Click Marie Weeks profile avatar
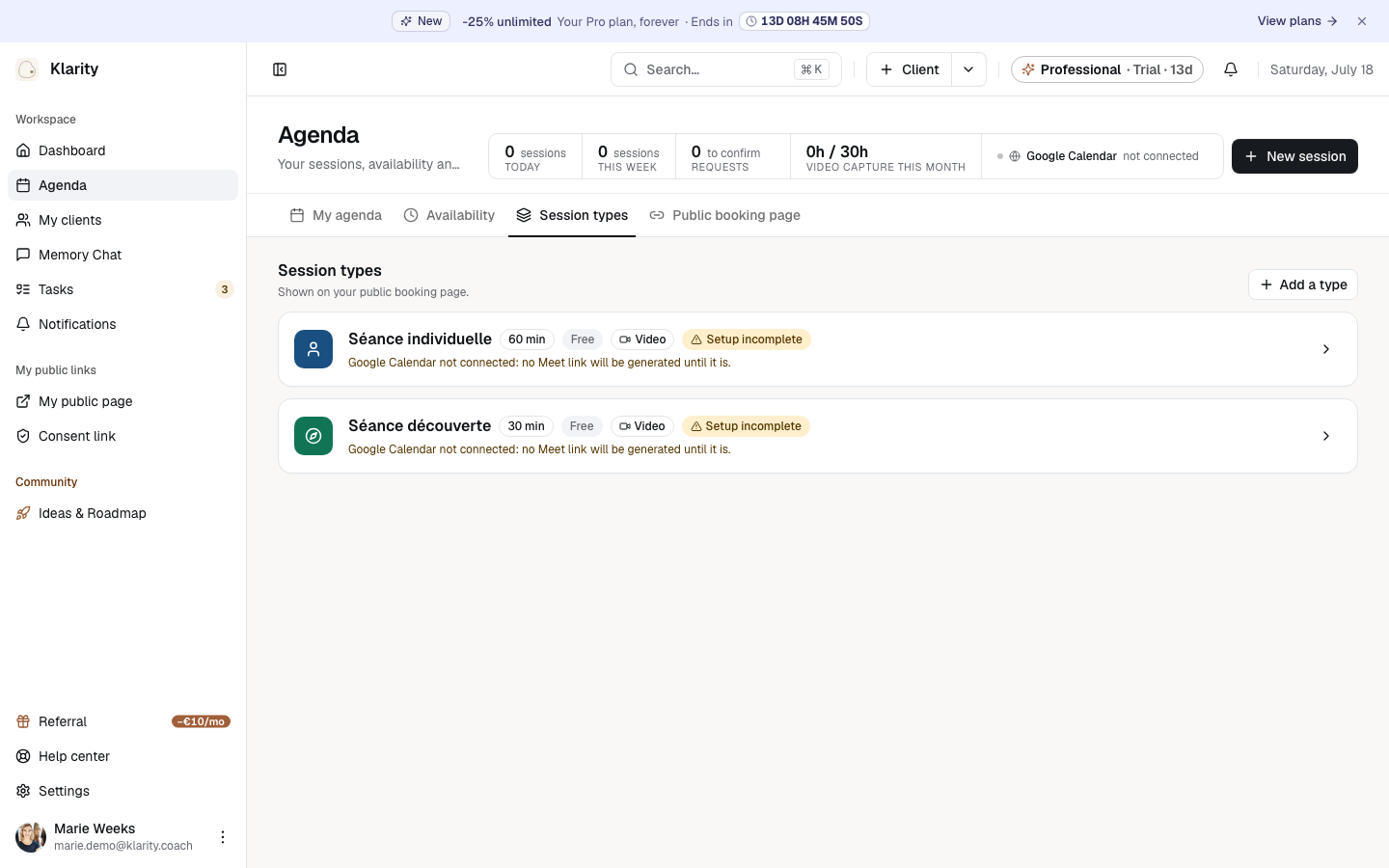Screen dimensions: 1389x868 tap(31, 837)
